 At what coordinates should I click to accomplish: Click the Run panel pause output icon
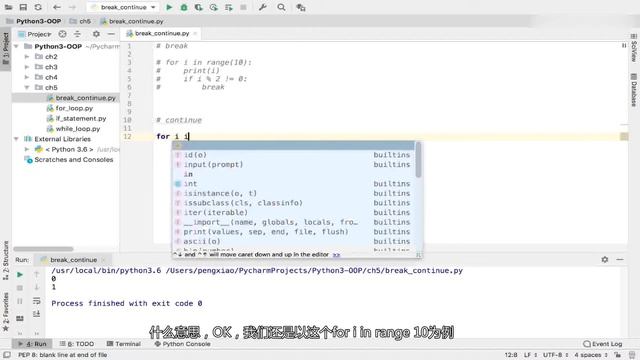(x=20, y=302)
